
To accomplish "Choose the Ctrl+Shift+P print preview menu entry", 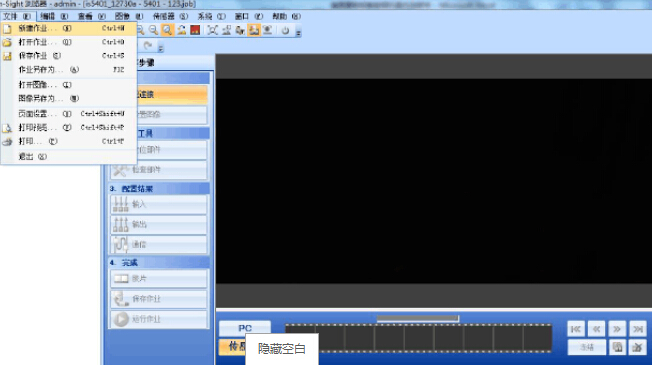I will pos(69,127).
